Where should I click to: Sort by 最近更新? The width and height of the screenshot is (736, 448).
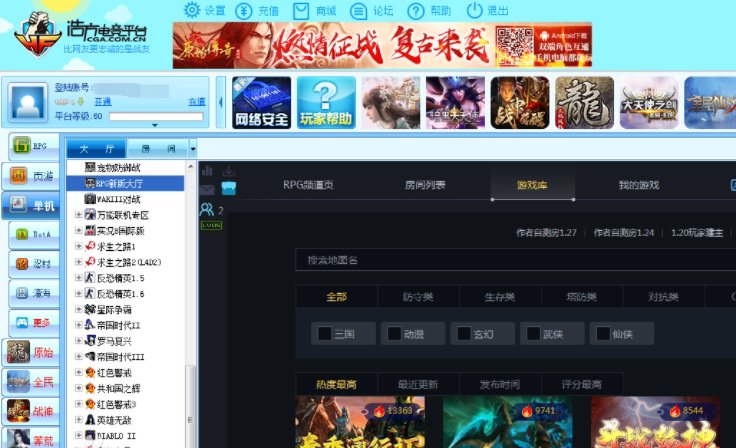[418, 385]
